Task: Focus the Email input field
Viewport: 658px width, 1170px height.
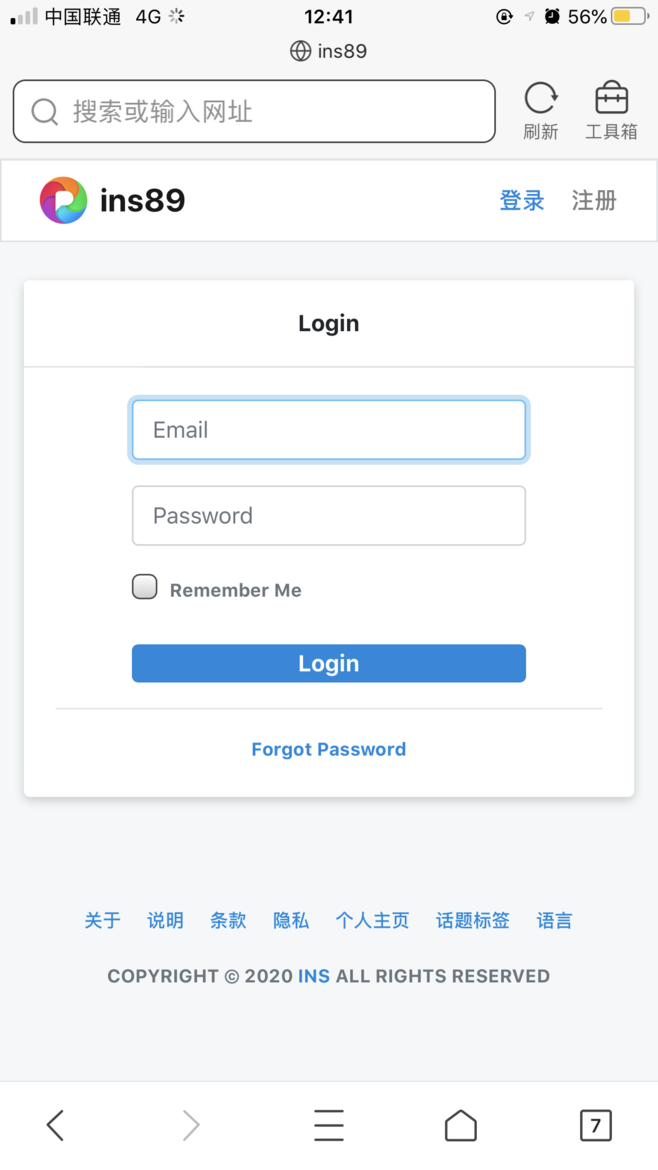Action: (329, 430)
